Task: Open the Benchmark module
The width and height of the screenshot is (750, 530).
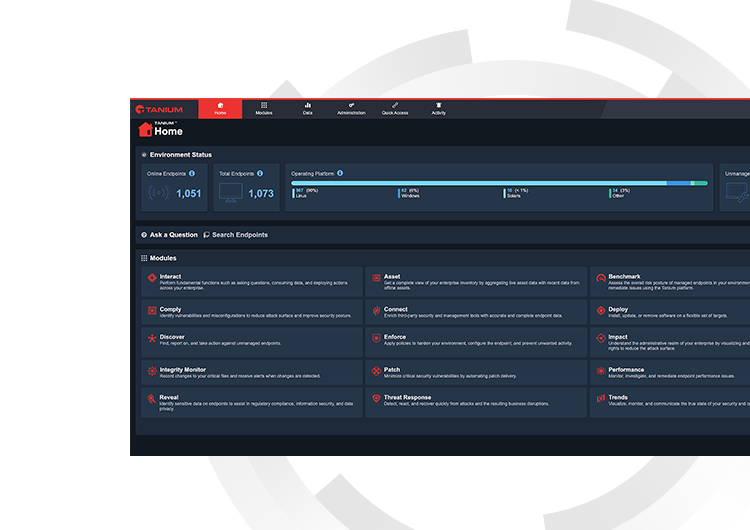Action: point(670,282)
